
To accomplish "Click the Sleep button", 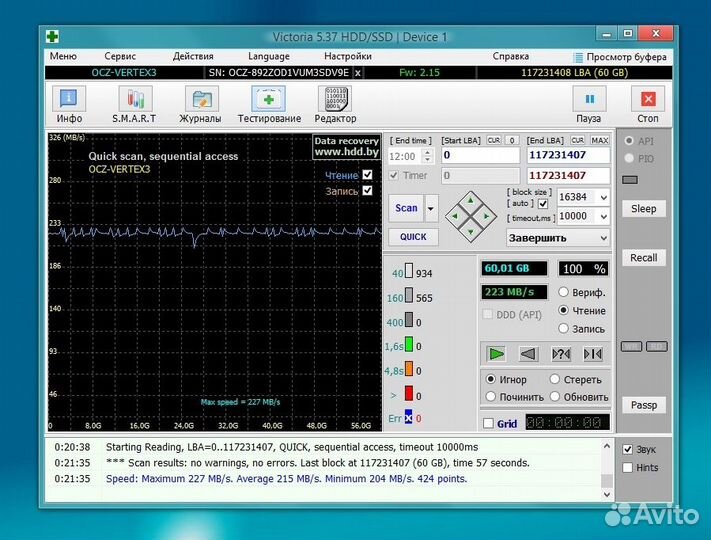I will point(643,209).
